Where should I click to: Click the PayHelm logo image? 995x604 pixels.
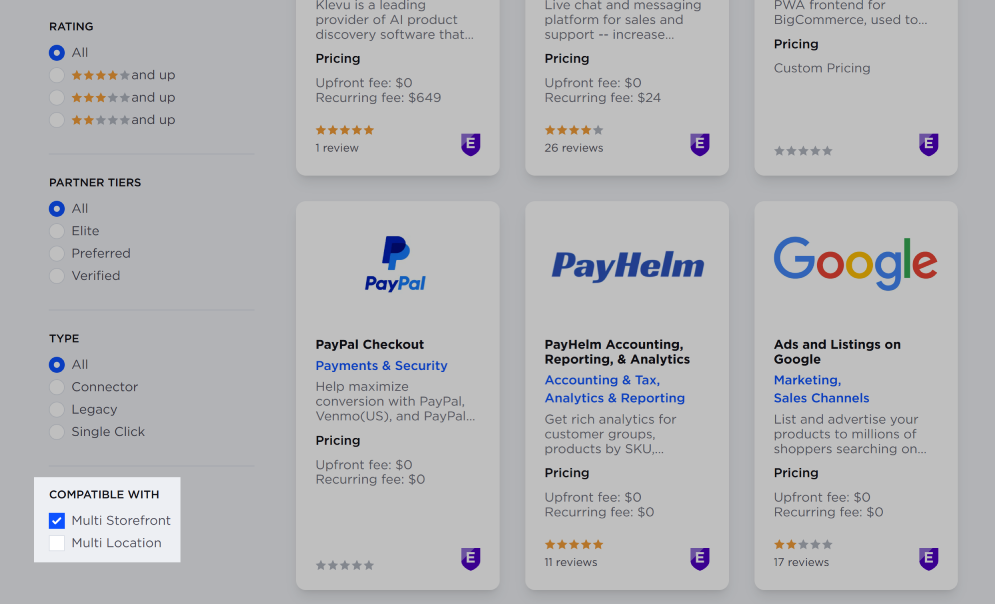[x=628, y=265]
